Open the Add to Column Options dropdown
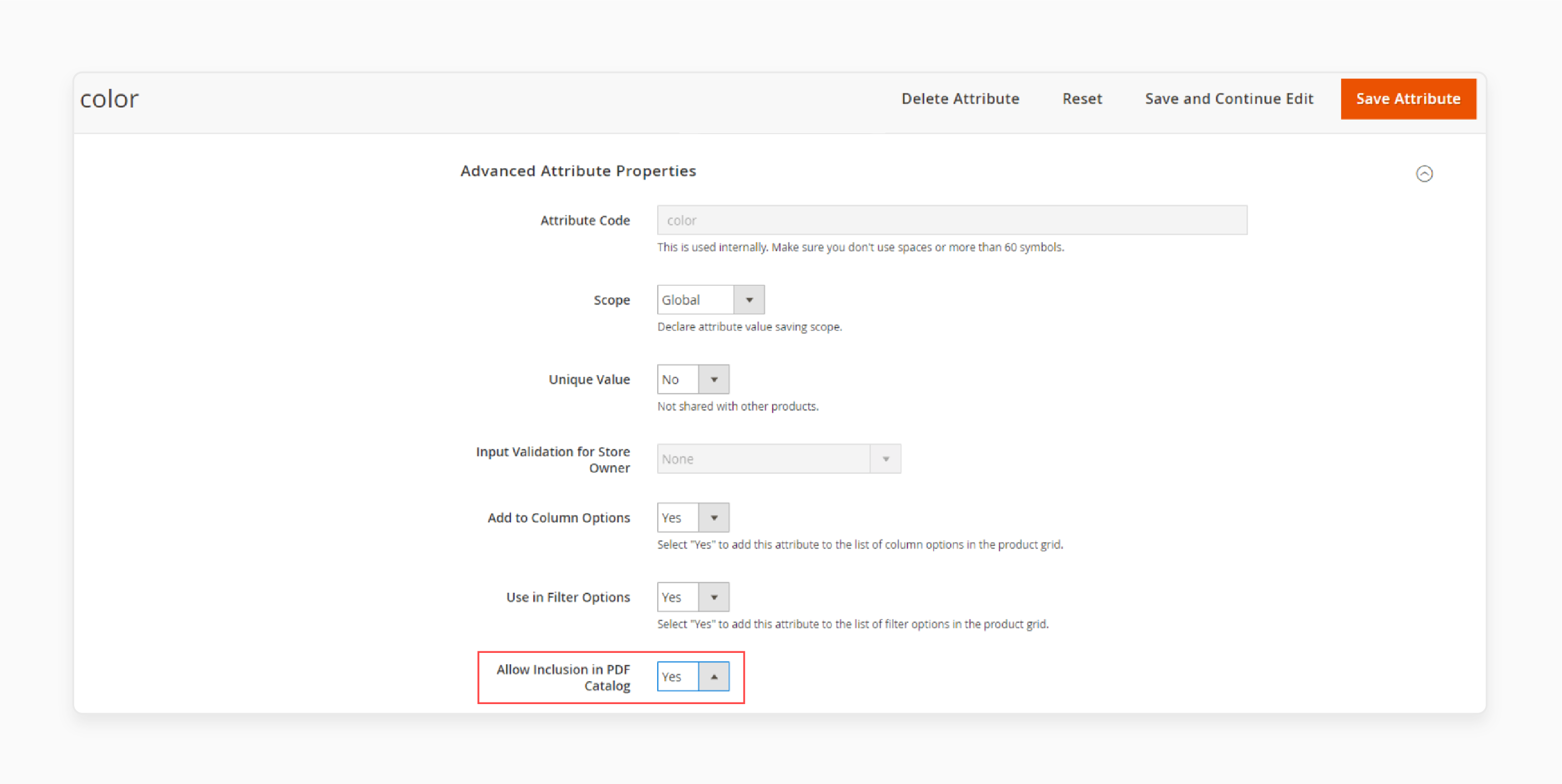The height and width of the screenshot is (784, 1562). point(693,517)
